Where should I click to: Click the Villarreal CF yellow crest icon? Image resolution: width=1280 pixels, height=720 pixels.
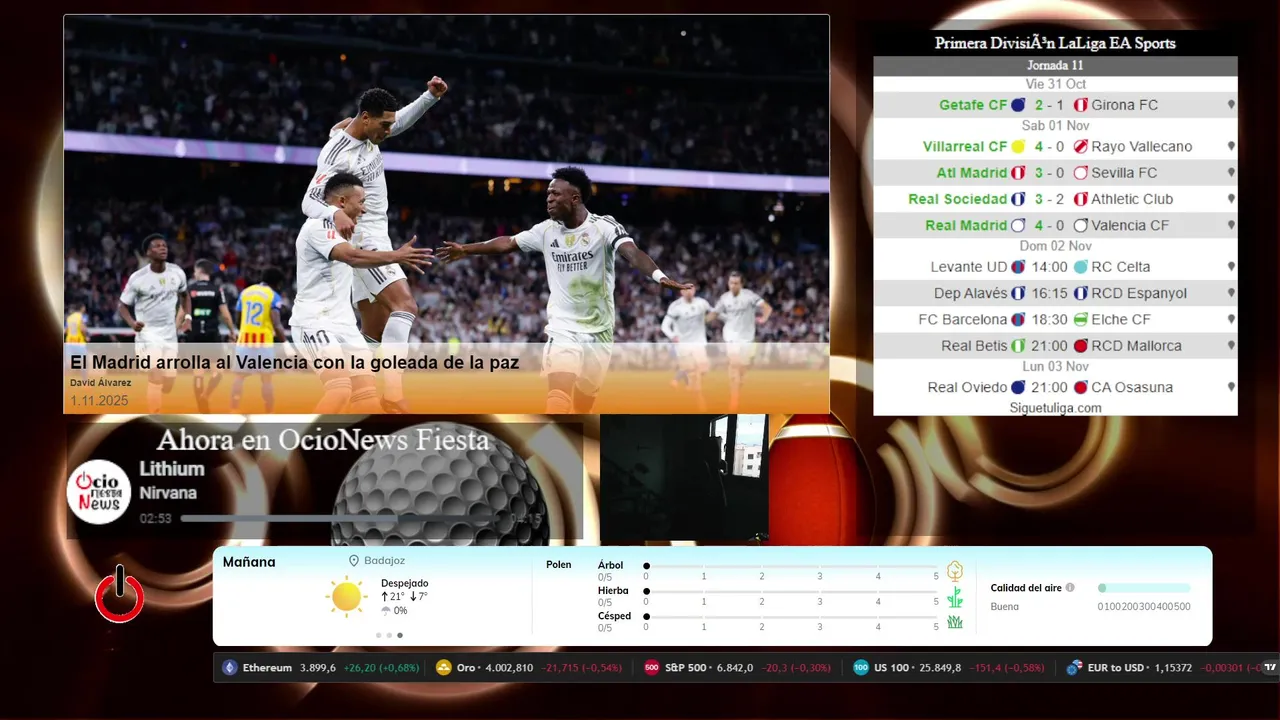coord(1019,146)
